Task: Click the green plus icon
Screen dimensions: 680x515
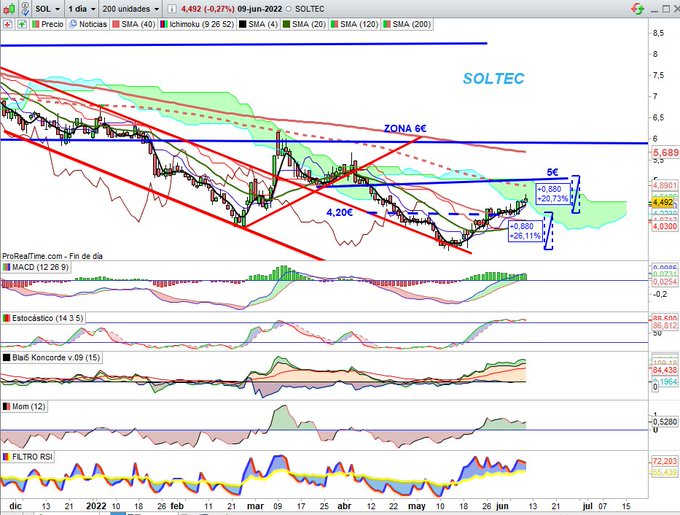Action: tap(22, 24)
